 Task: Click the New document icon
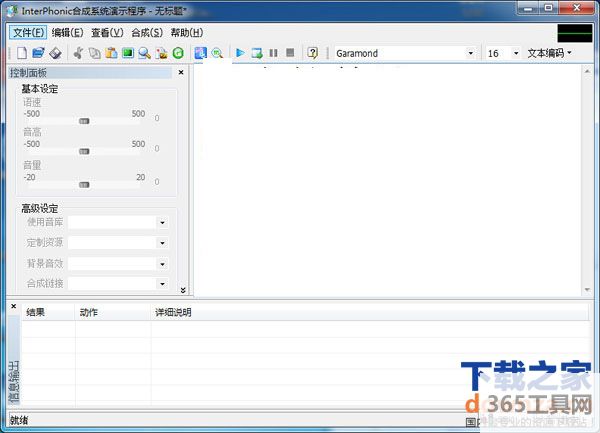tap(21, 53)
